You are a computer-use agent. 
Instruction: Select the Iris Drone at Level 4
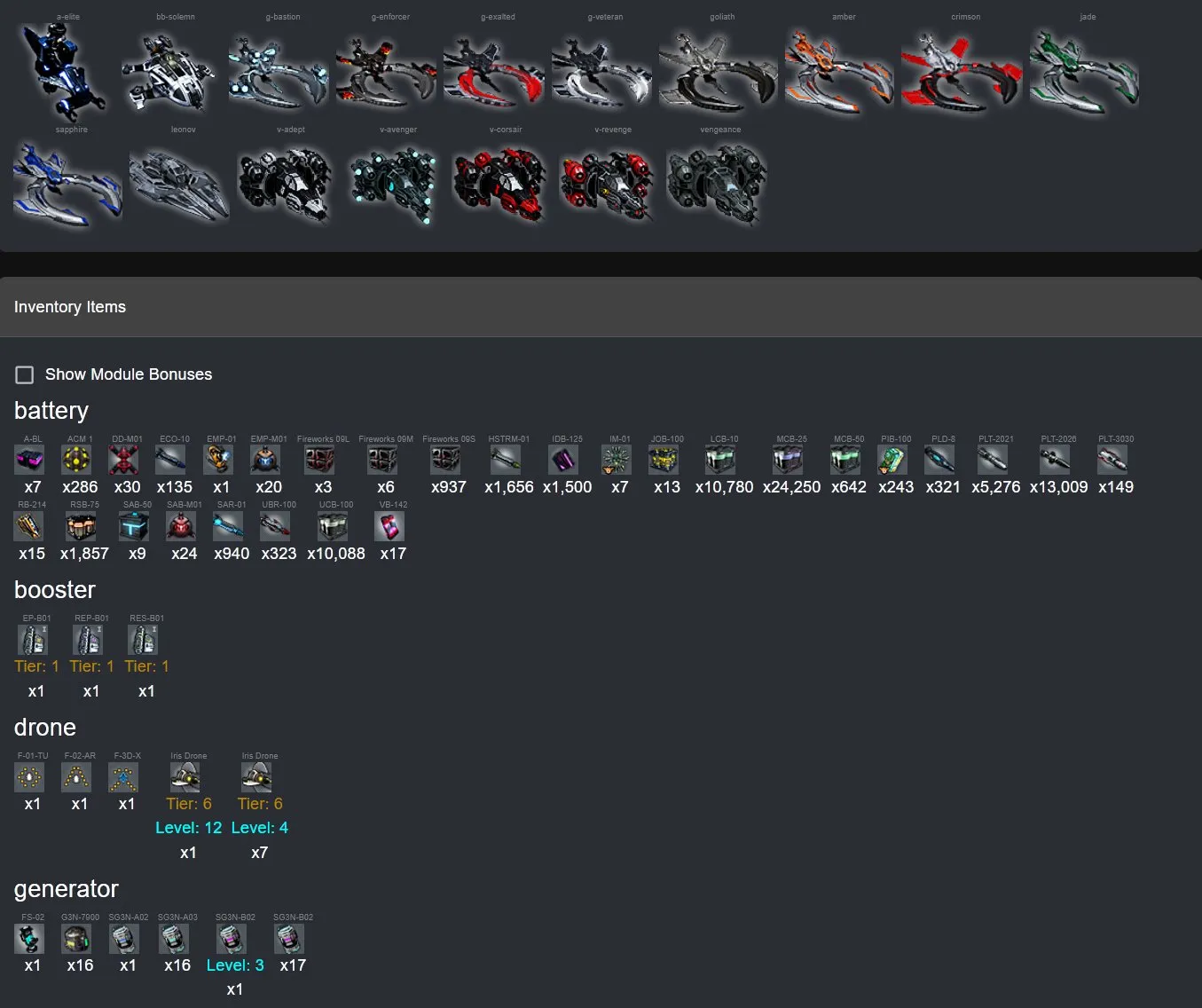pos(256,777)
